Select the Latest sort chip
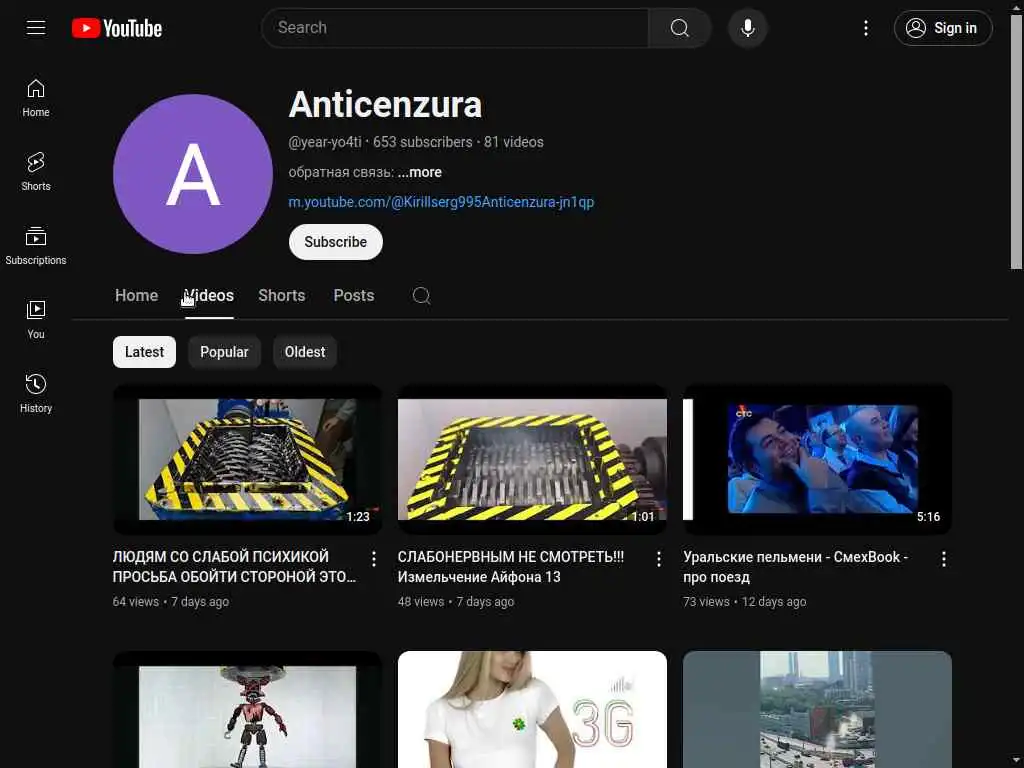 (144, 352)
